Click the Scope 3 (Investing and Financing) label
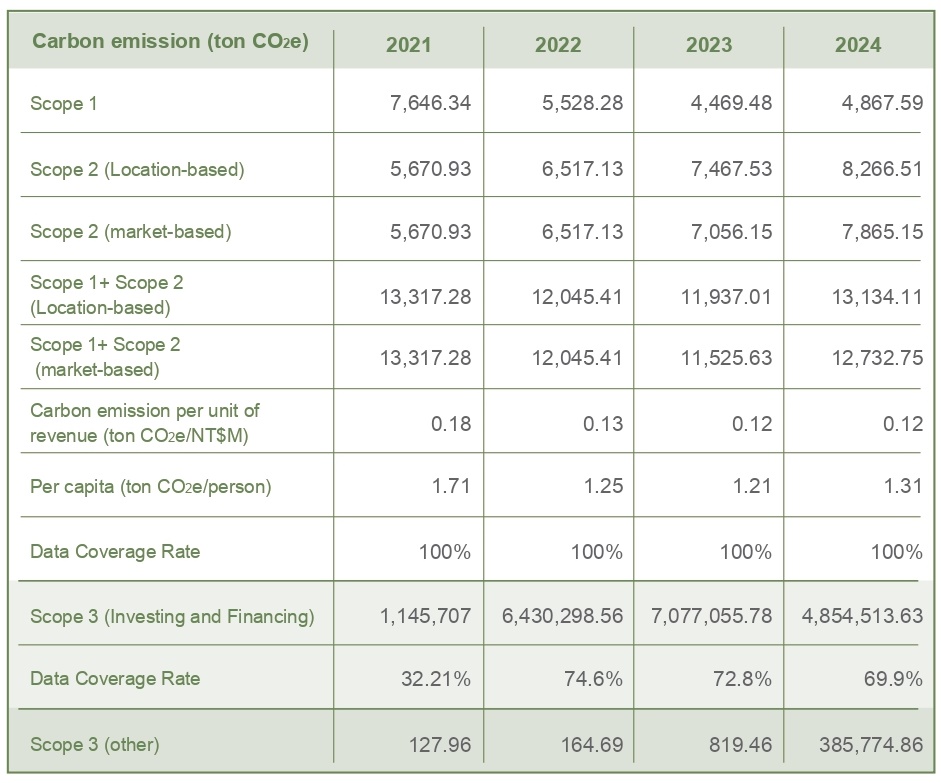This screenshot has width=941, height=783. (172, 616)
